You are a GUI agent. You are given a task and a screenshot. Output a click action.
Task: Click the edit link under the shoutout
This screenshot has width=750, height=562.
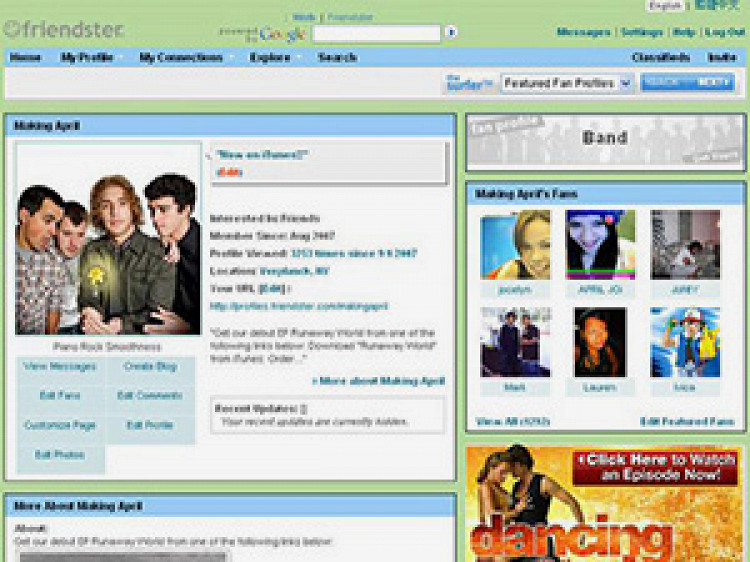pyautogui.click(x=229, y=172)
